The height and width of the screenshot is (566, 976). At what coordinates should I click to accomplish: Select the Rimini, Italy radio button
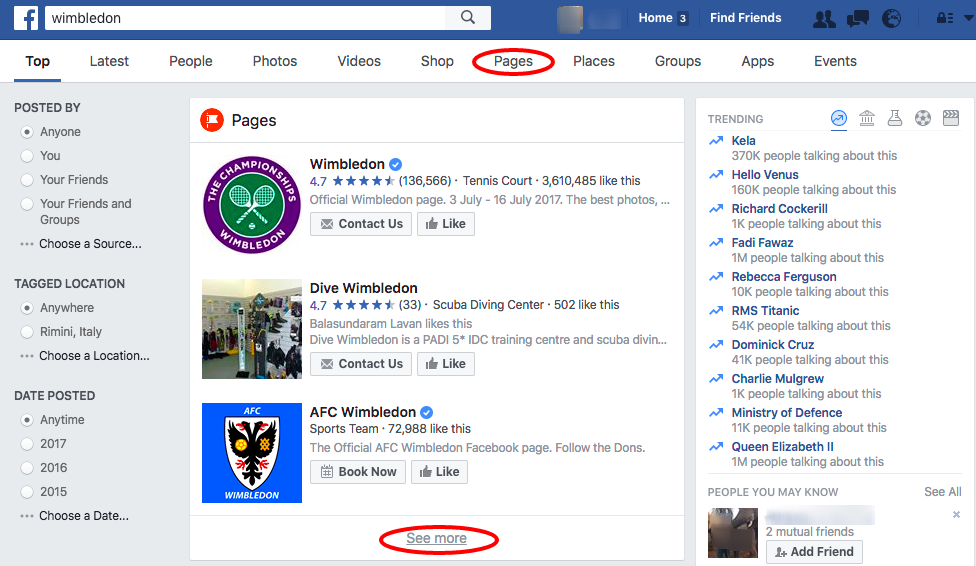tap(27, 332)
